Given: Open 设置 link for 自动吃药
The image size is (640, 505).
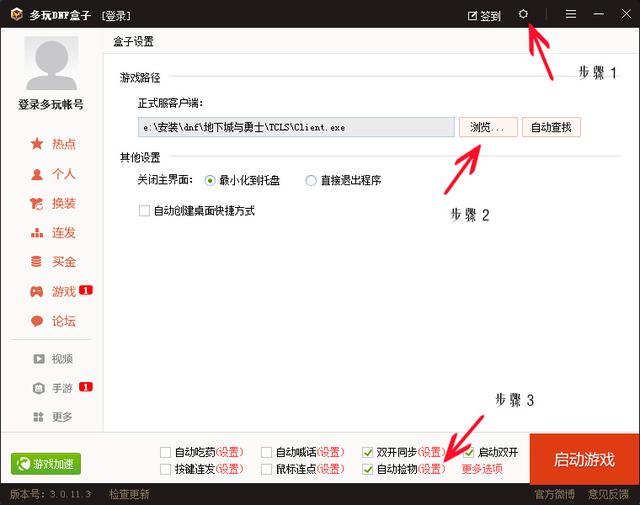Looking at the screenshot, I should point(229,452).
